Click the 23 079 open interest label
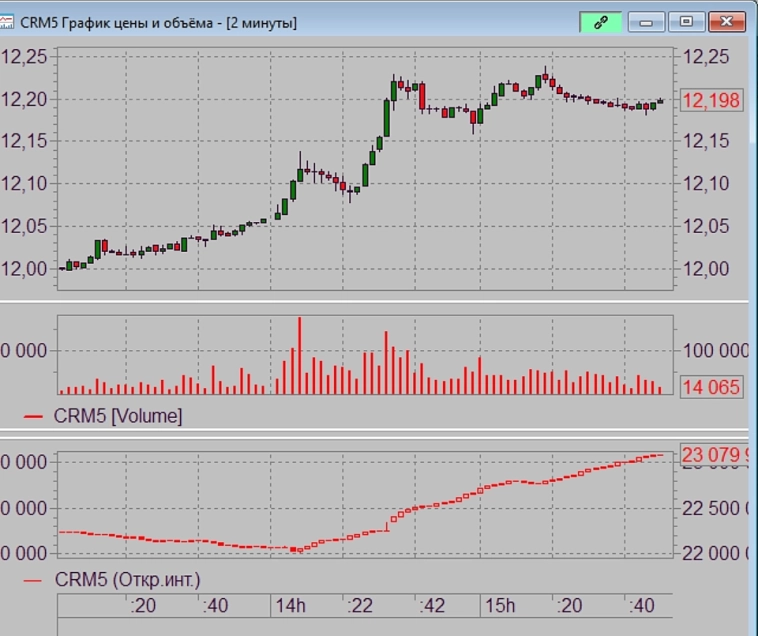Image resolution: width=758 pixels, height=636 pixels. 714,456
